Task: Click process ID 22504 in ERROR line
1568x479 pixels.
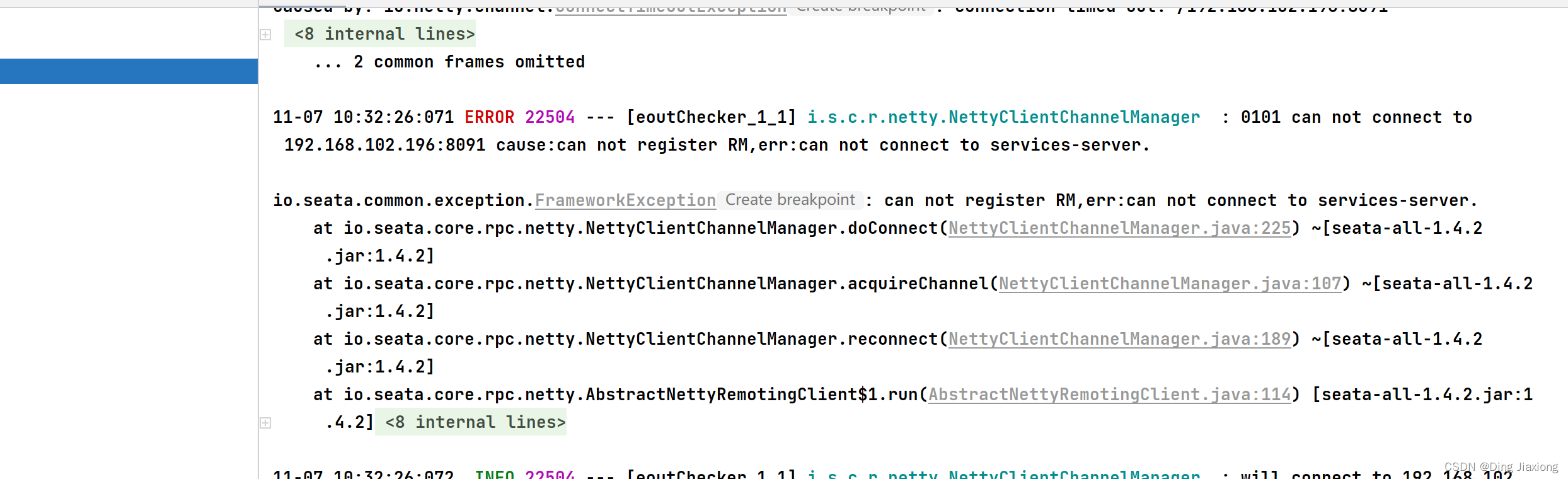Action: (x=550, y=117)
